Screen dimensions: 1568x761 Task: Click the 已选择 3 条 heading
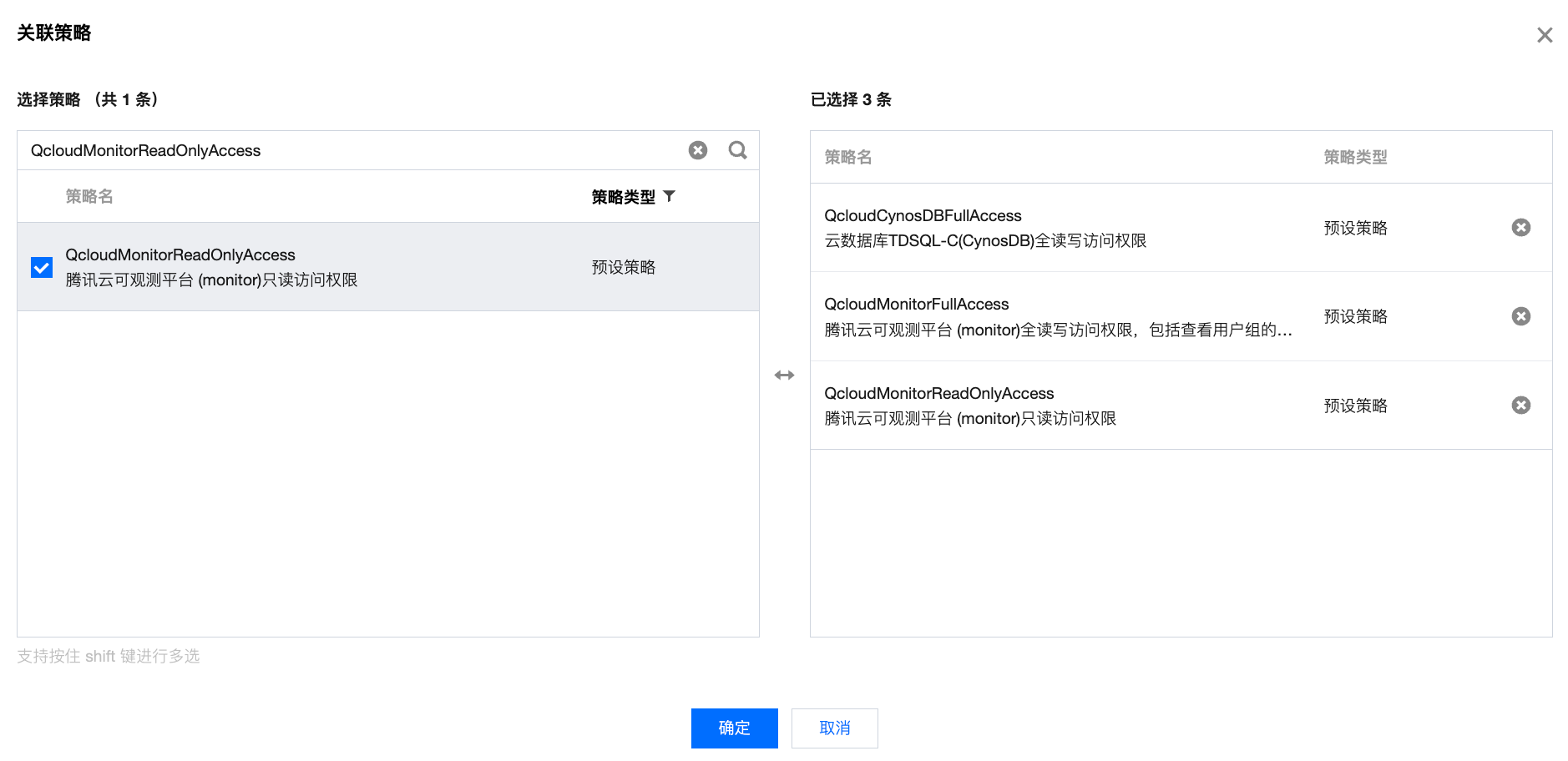tap(851, 99)
